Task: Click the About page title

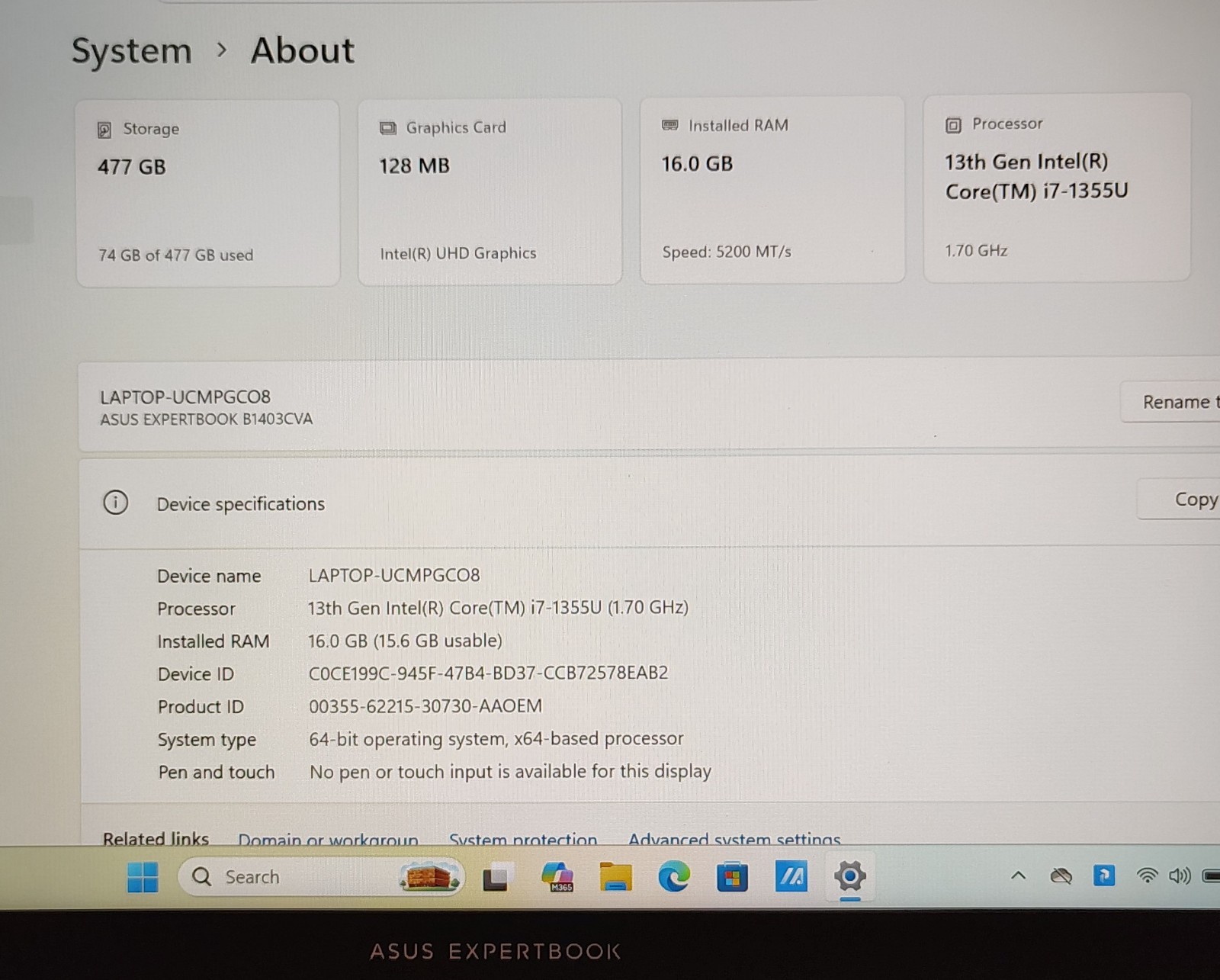Action: [303, 50]
